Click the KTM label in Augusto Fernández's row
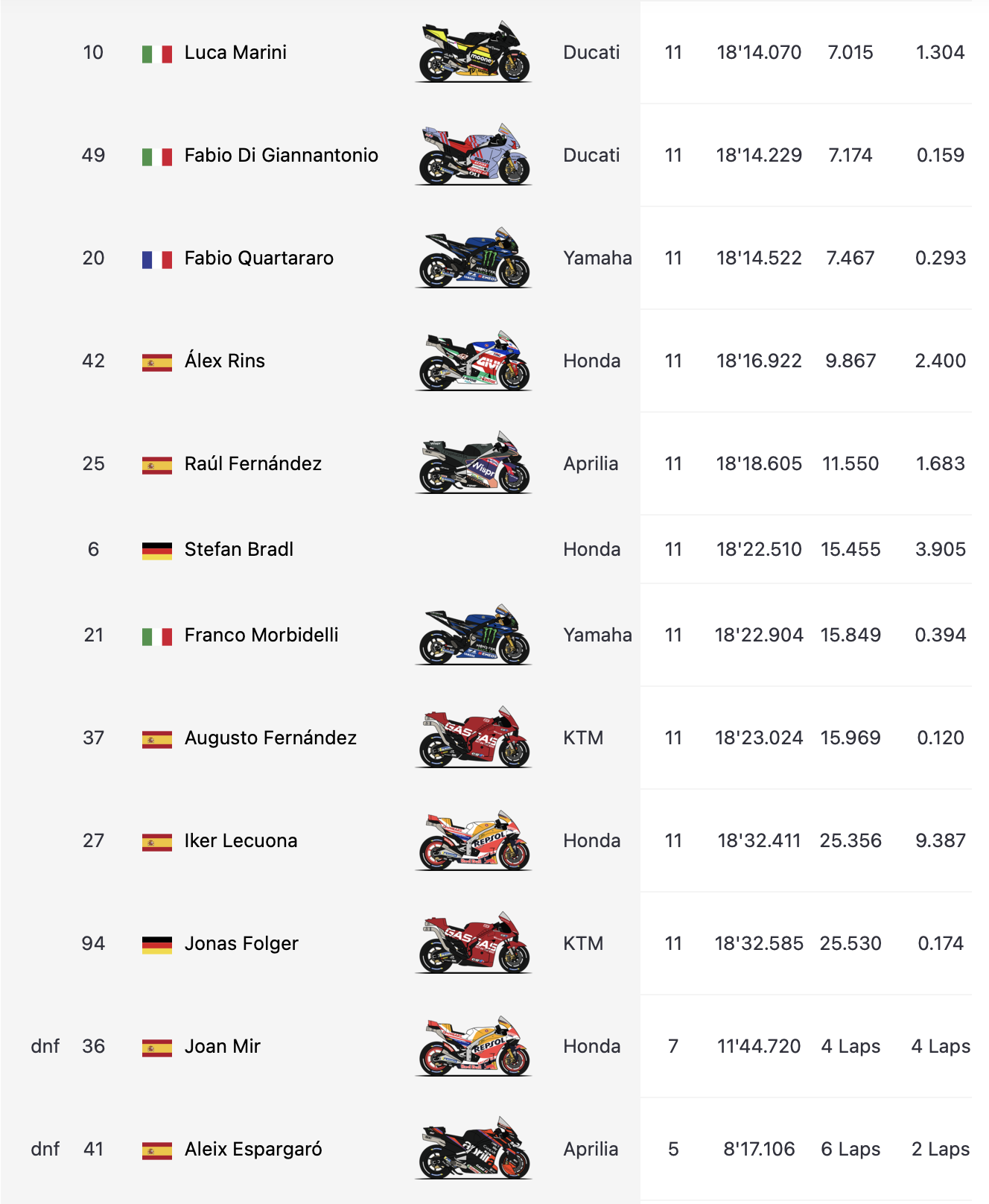 583,738
